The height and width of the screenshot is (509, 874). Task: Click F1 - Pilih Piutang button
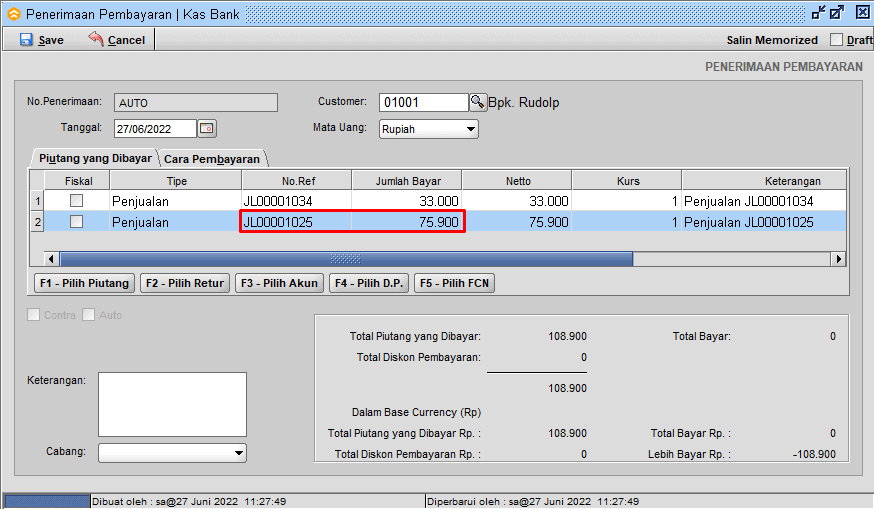pos(85,283)
